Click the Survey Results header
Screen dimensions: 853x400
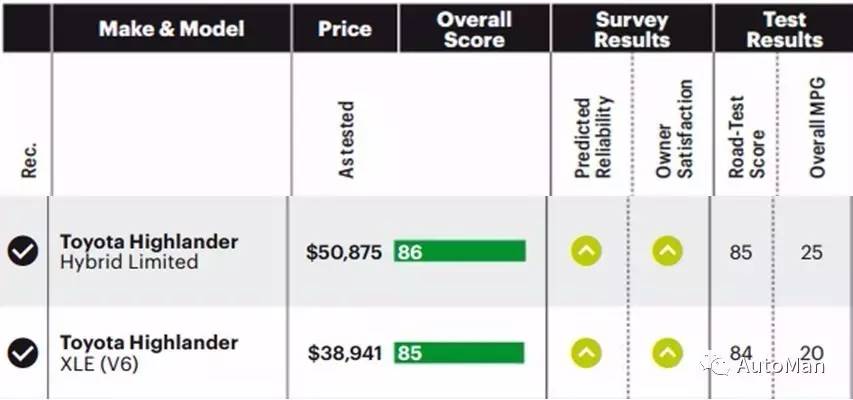point(632,28)
